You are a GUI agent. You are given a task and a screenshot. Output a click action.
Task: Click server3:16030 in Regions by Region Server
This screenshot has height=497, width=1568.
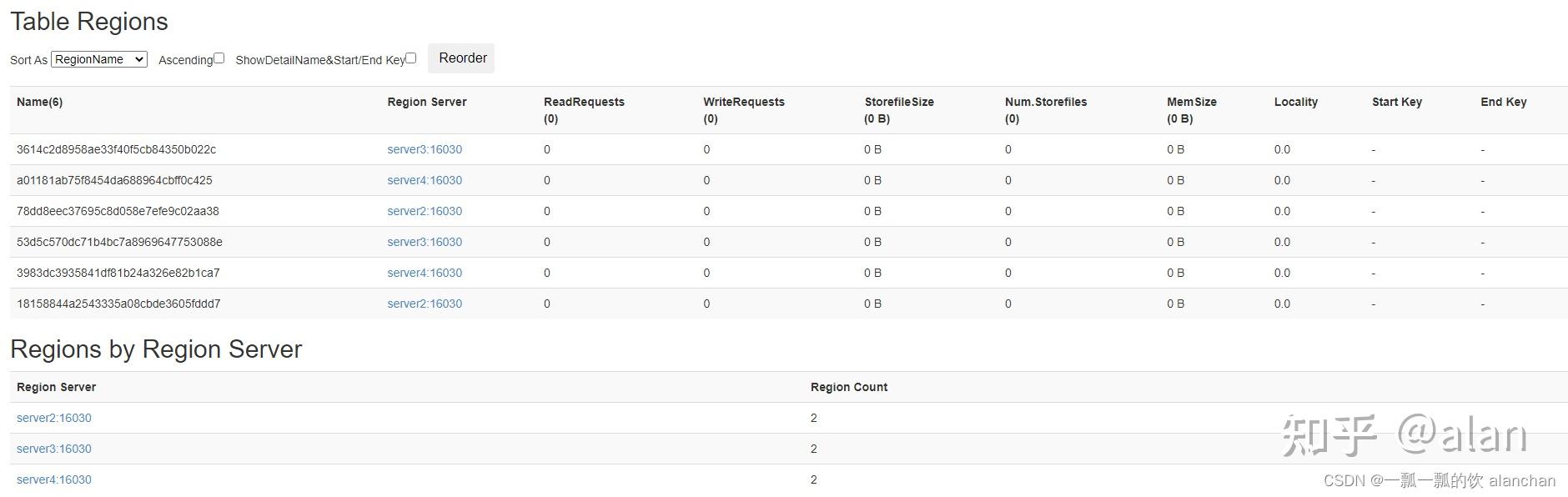(54, 449)
